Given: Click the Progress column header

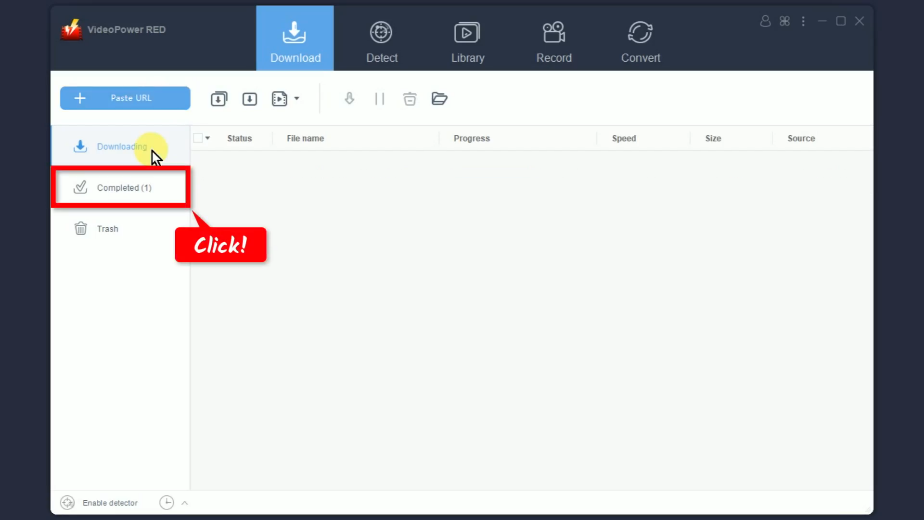Looking at the screenshot, I should click(x=471, y=139).
